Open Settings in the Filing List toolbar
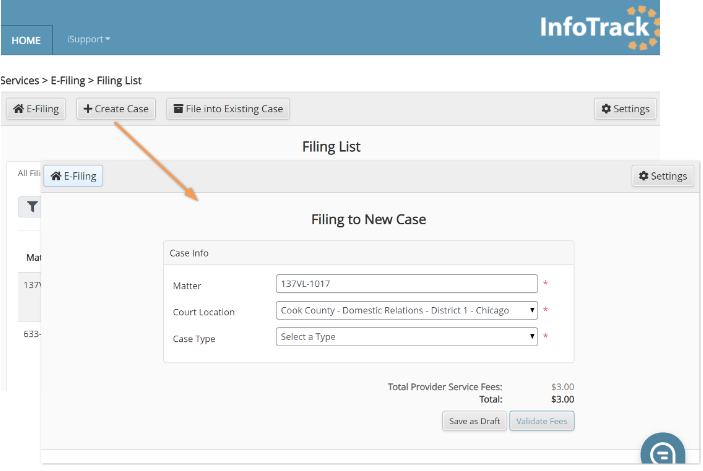The image size is (703, 471). coord(625,109)
